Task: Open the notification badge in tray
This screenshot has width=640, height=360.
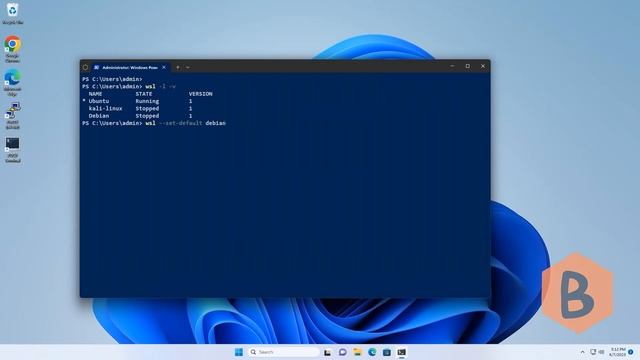Action: point(631,352)
